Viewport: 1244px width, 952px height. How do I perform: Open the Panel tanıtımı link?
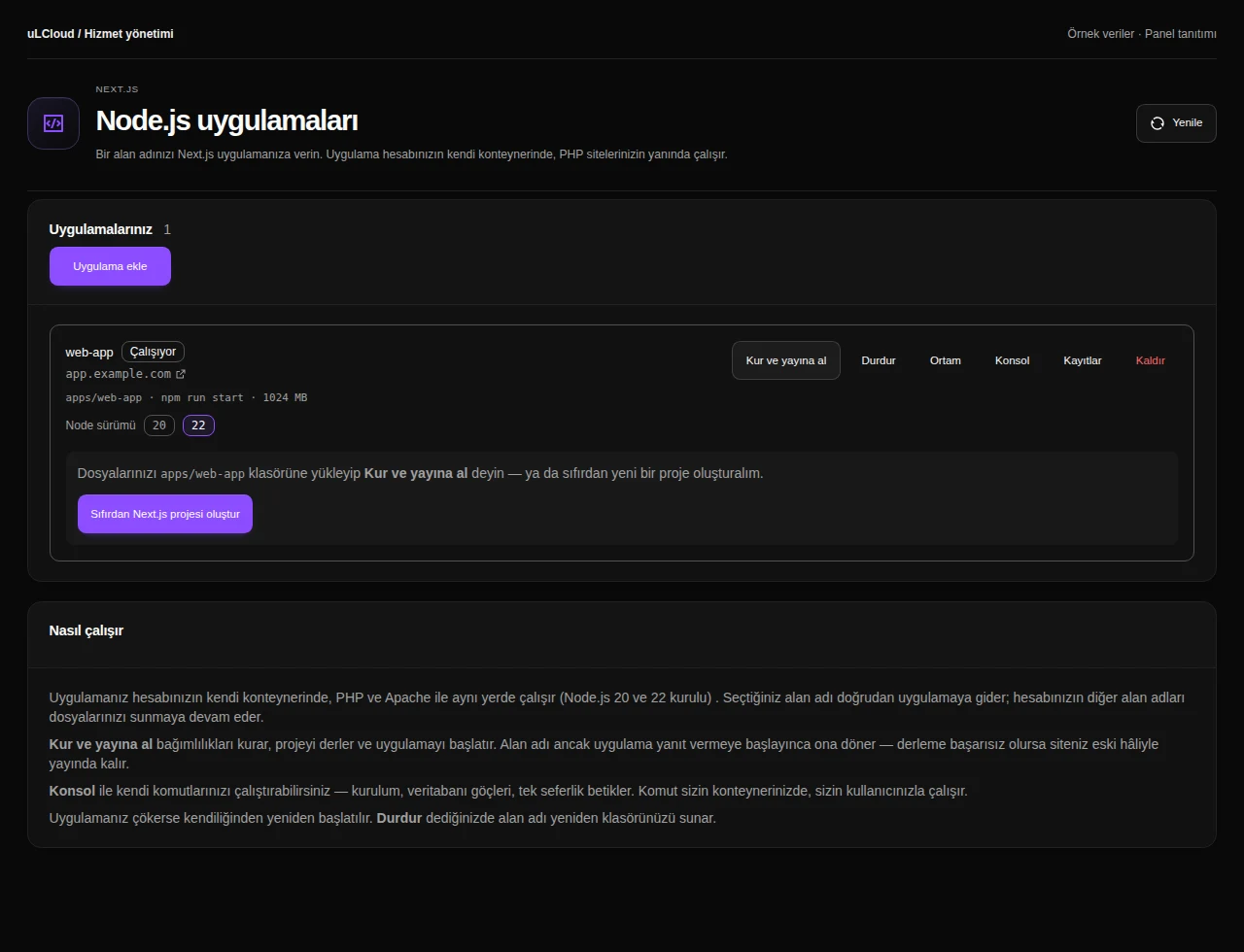tap(1181, 34)
